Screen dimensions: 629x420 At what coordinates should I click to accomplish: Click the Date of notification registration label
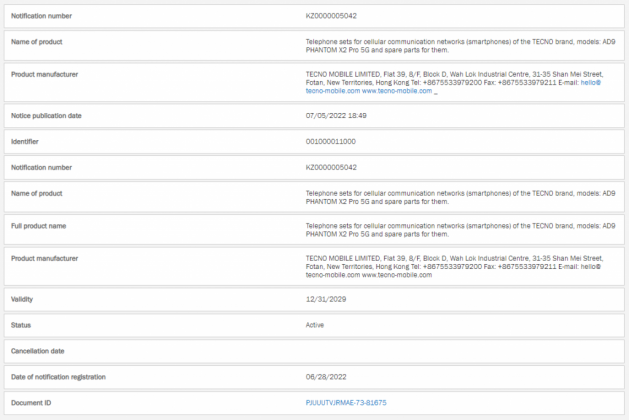(x=58, y=376)
